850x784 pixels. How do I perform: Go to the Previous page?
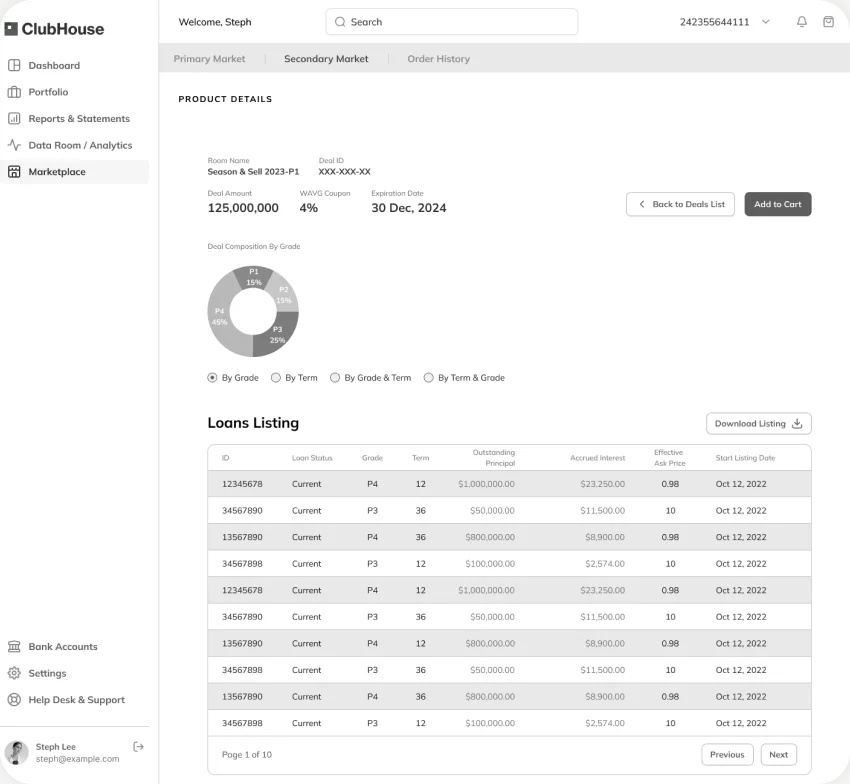[x=727, y=755]
